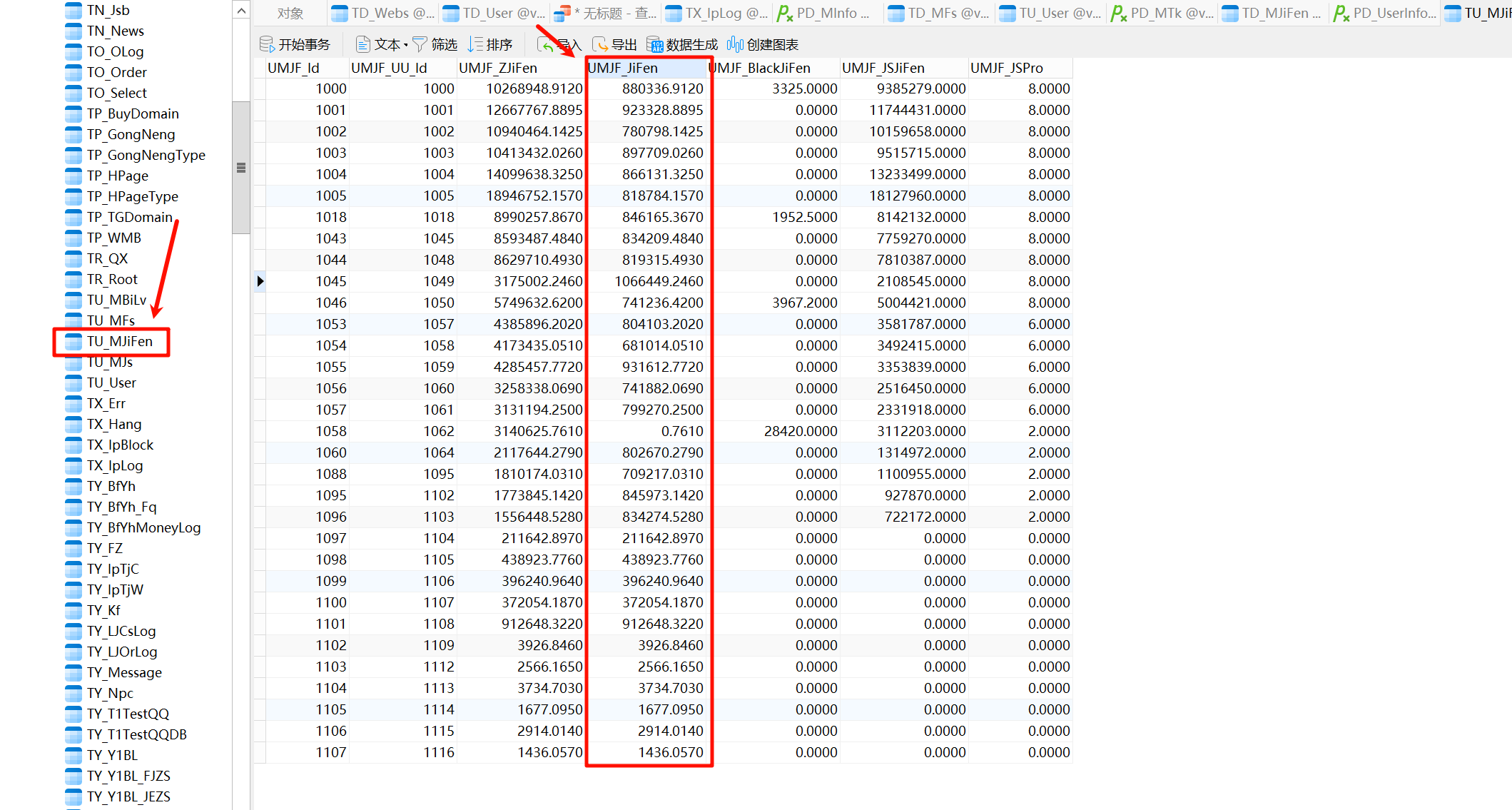This screenshot has width=1512, height=810.
Task: Click the Export (导出) icon
Action: click(601, 45)
